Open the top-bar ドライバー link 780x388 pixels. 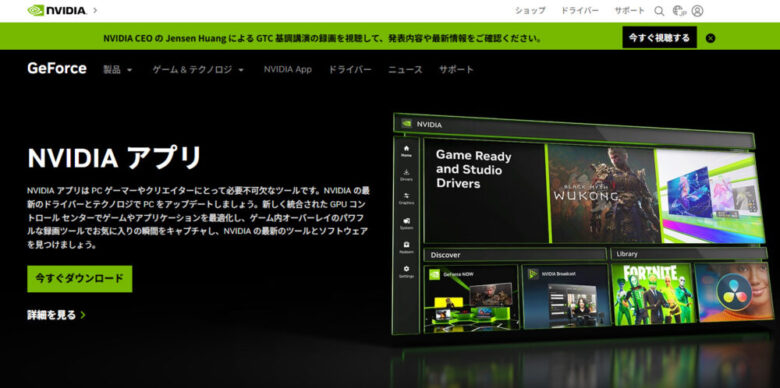[x=580, y=10]
